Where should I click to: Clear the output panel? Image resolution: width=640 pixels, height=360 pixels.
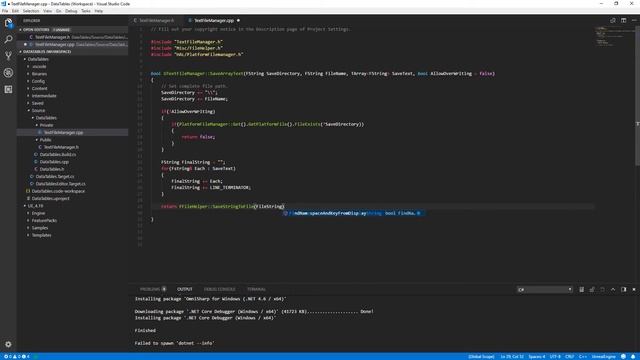581,289
